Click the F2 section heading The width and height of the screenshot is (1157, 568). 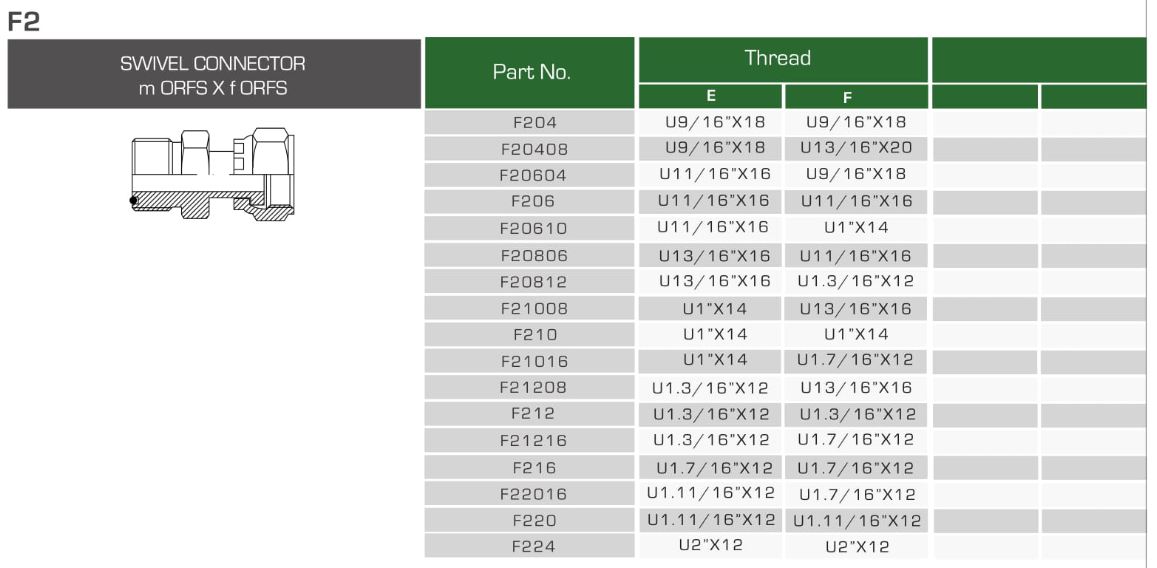click(22, 20)
